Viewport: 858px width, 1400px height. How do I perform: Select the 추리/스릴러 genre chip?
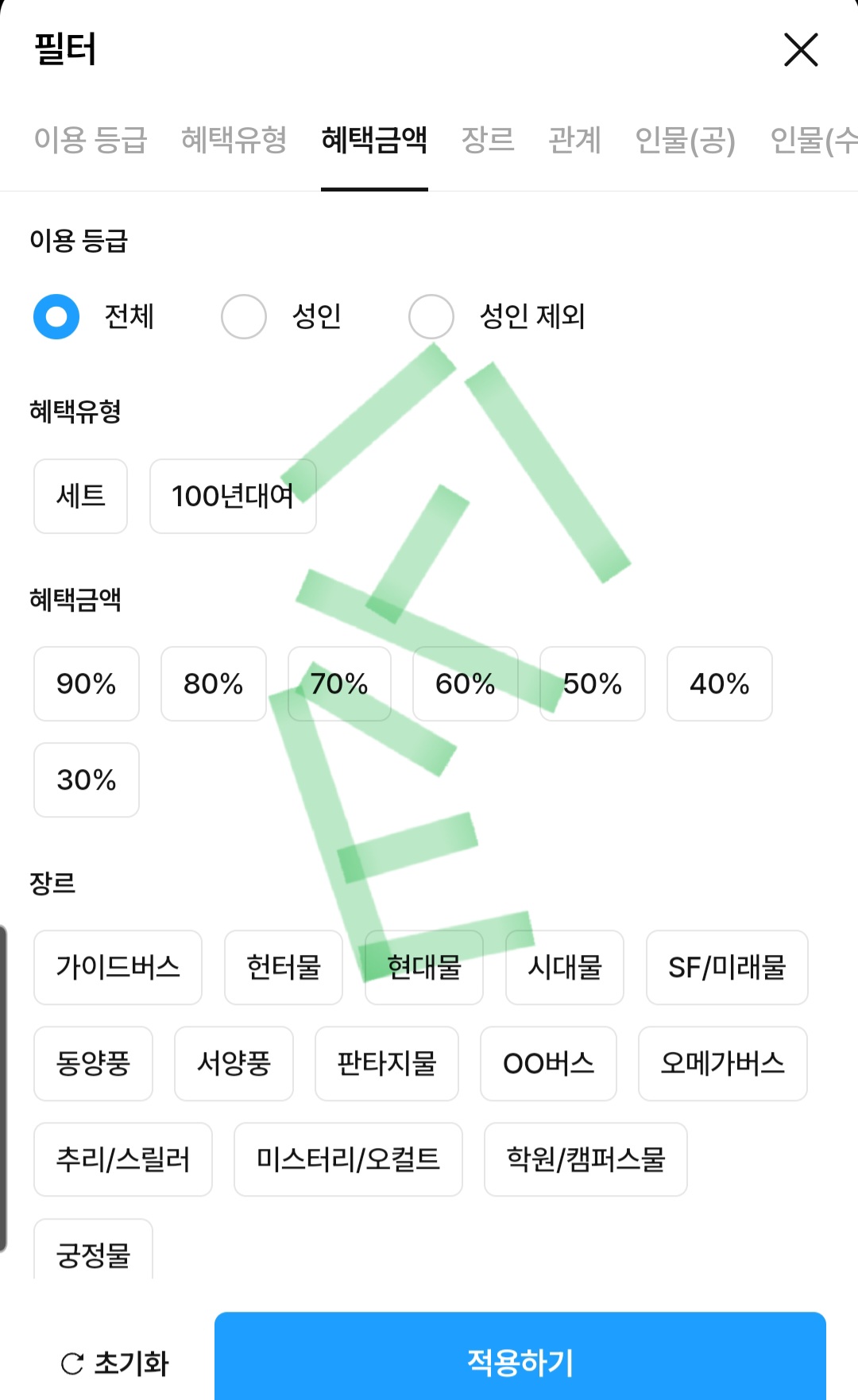[x=123, y=1160]
